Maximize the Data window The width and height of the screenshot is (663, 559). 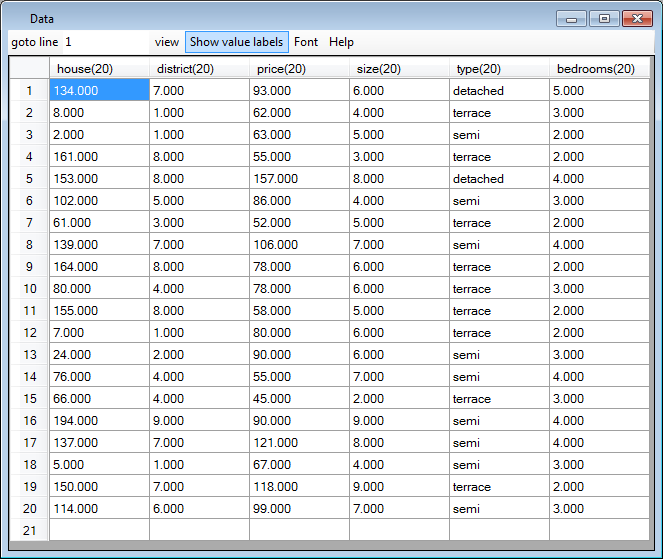coord(604,19)
